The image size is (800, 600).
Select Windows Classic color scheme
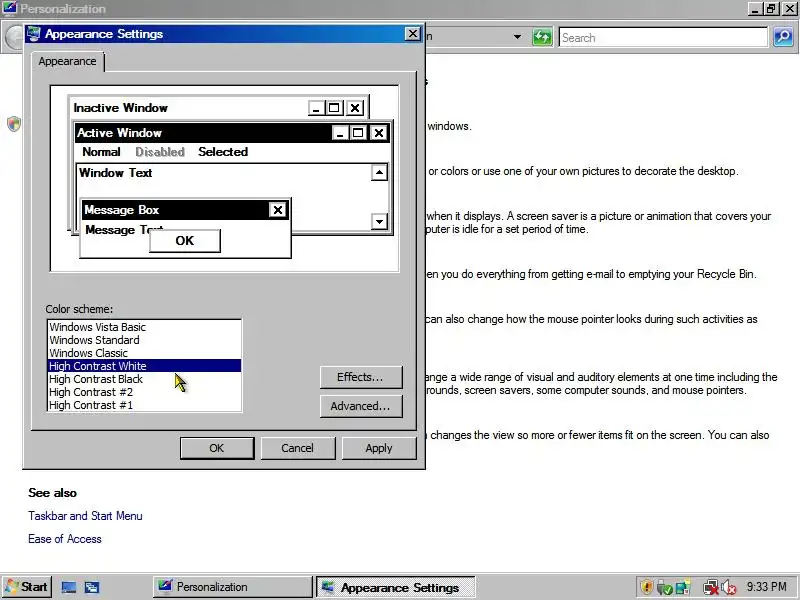[144, 353]
